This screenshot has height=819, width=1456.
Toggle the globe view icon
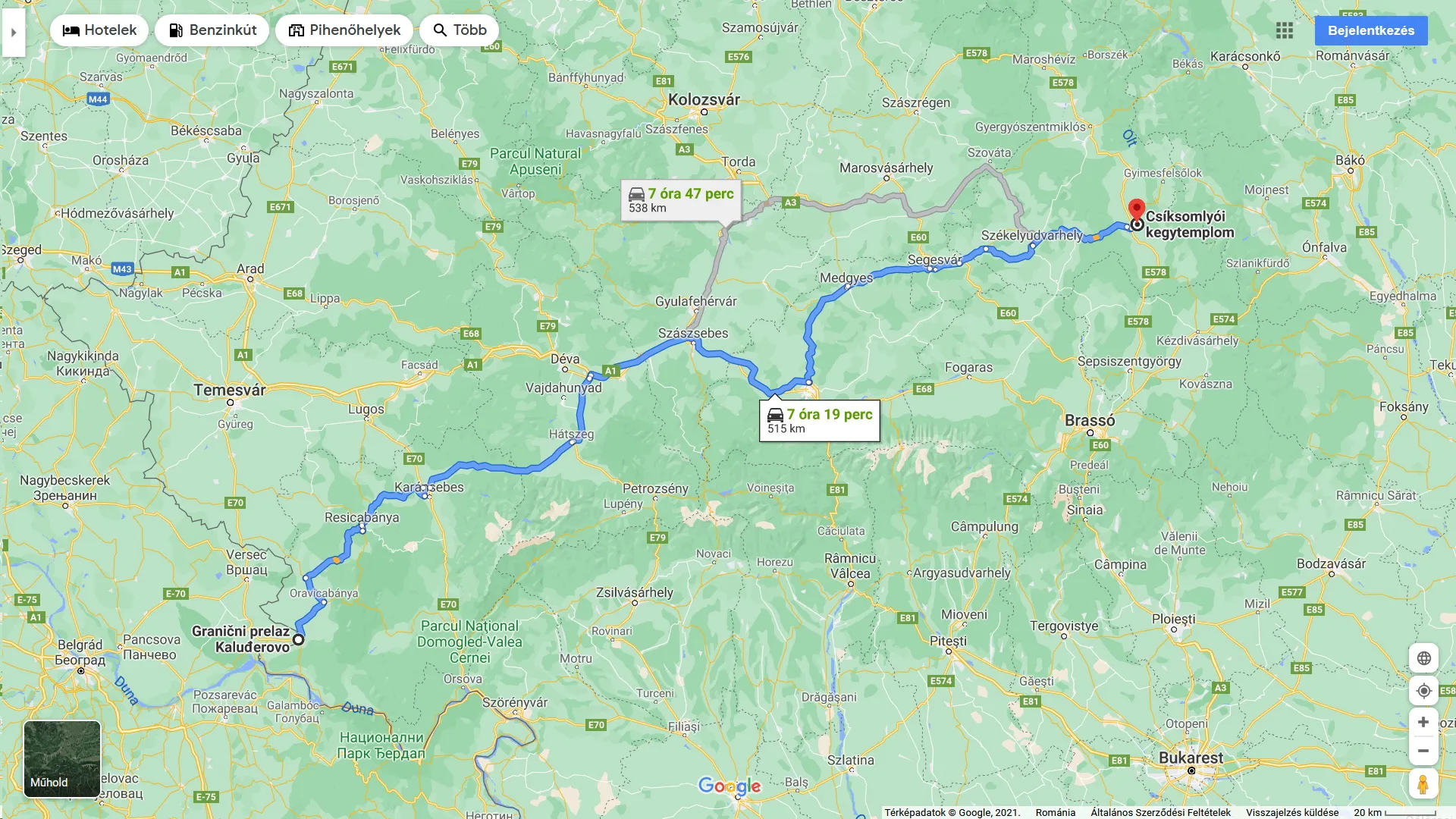(1423, 658)
